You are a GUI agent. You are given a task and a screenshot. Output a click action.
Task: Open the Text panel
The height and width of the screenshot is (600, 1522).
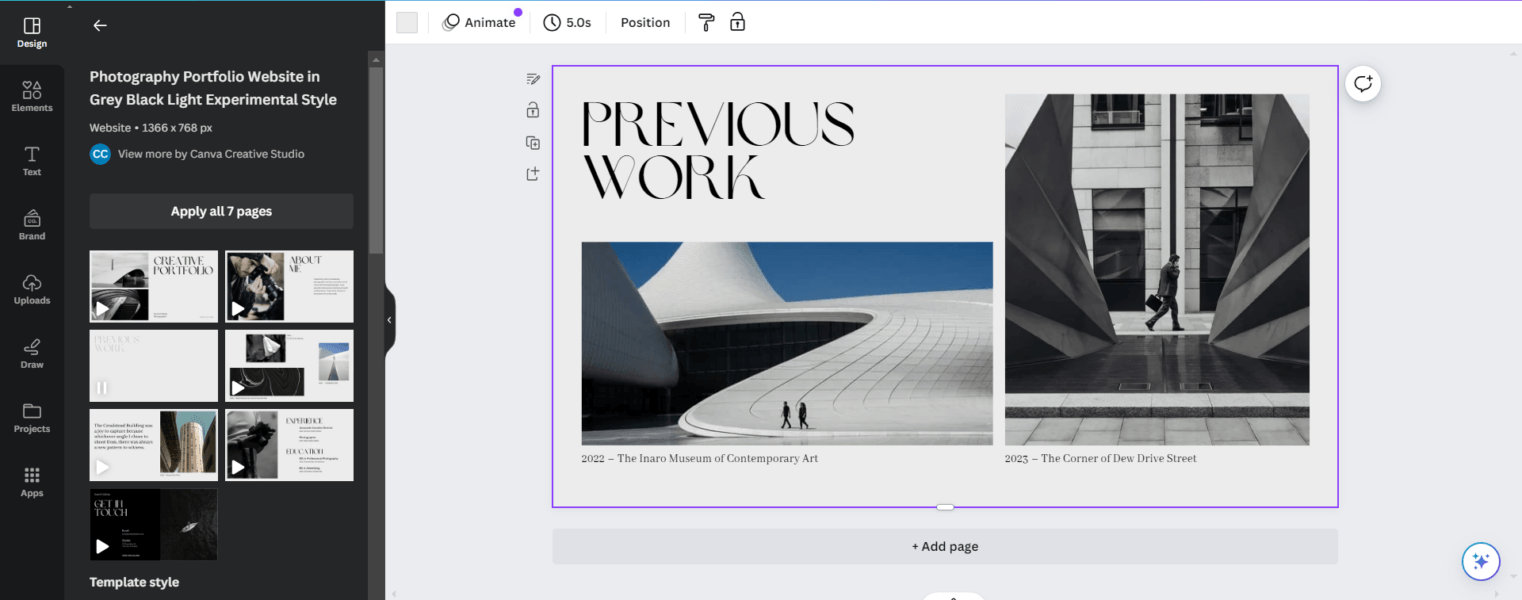tap(31, 160)
